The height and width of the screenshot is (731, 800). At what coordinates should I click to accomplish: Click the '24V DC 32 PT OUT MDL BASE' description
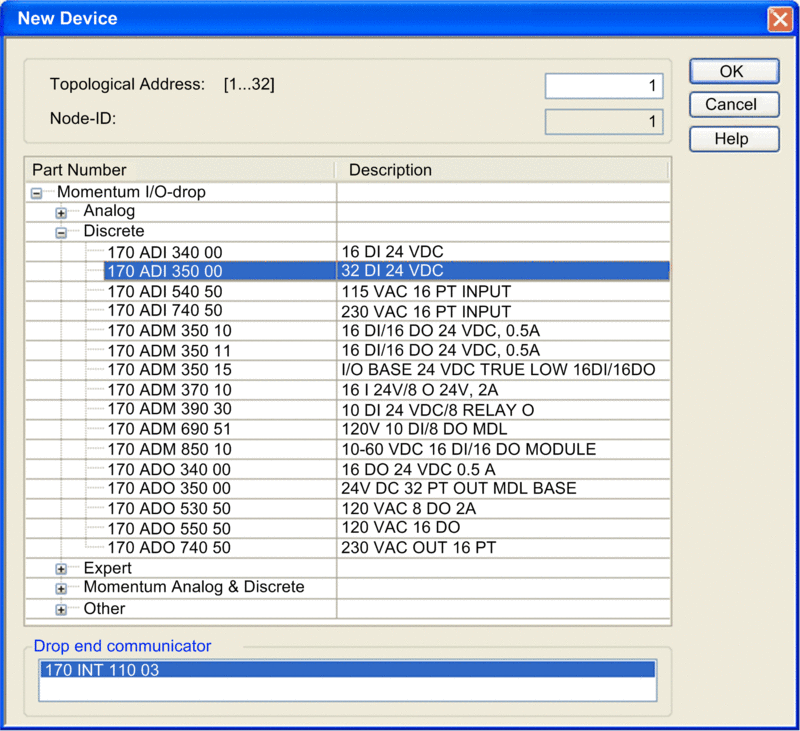(459, 488)
